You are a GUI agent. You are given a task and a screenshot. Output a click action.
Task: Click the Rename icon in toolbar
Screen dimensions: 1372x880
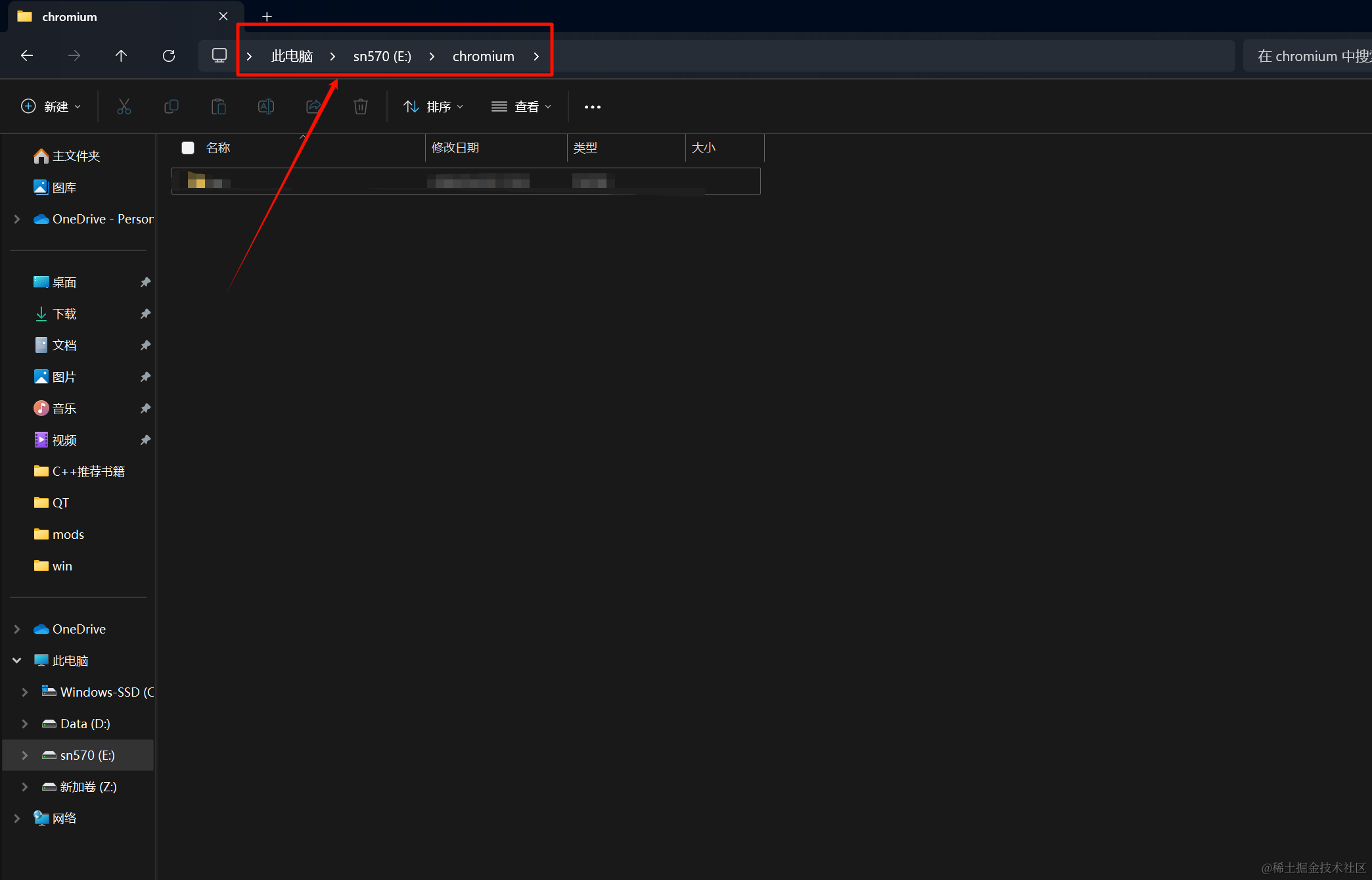(x=265, y=106)
